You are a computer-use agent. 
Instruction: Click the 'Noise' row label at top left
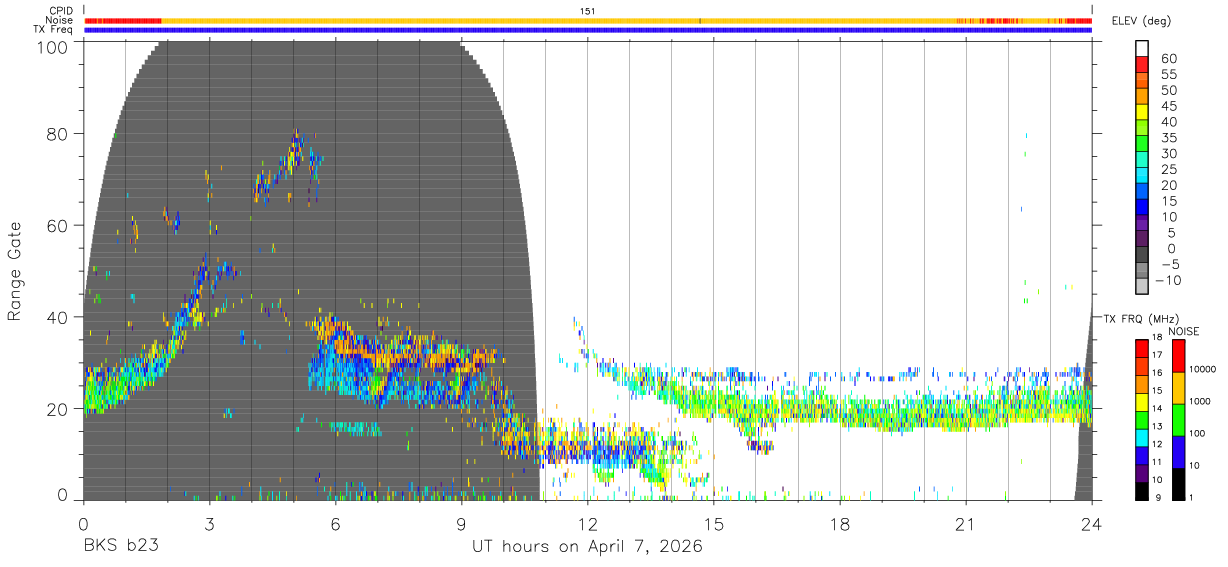61,20
